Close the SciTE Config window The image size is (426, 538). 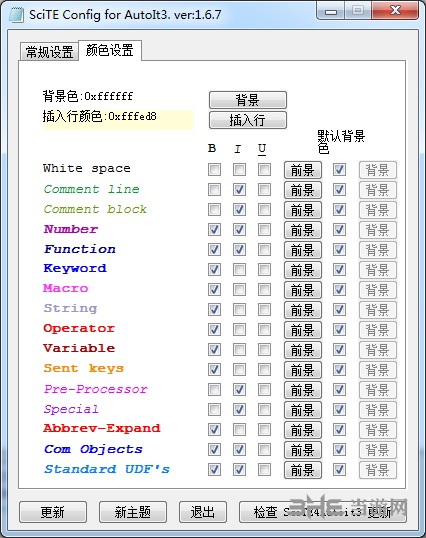tap(395, 11)
